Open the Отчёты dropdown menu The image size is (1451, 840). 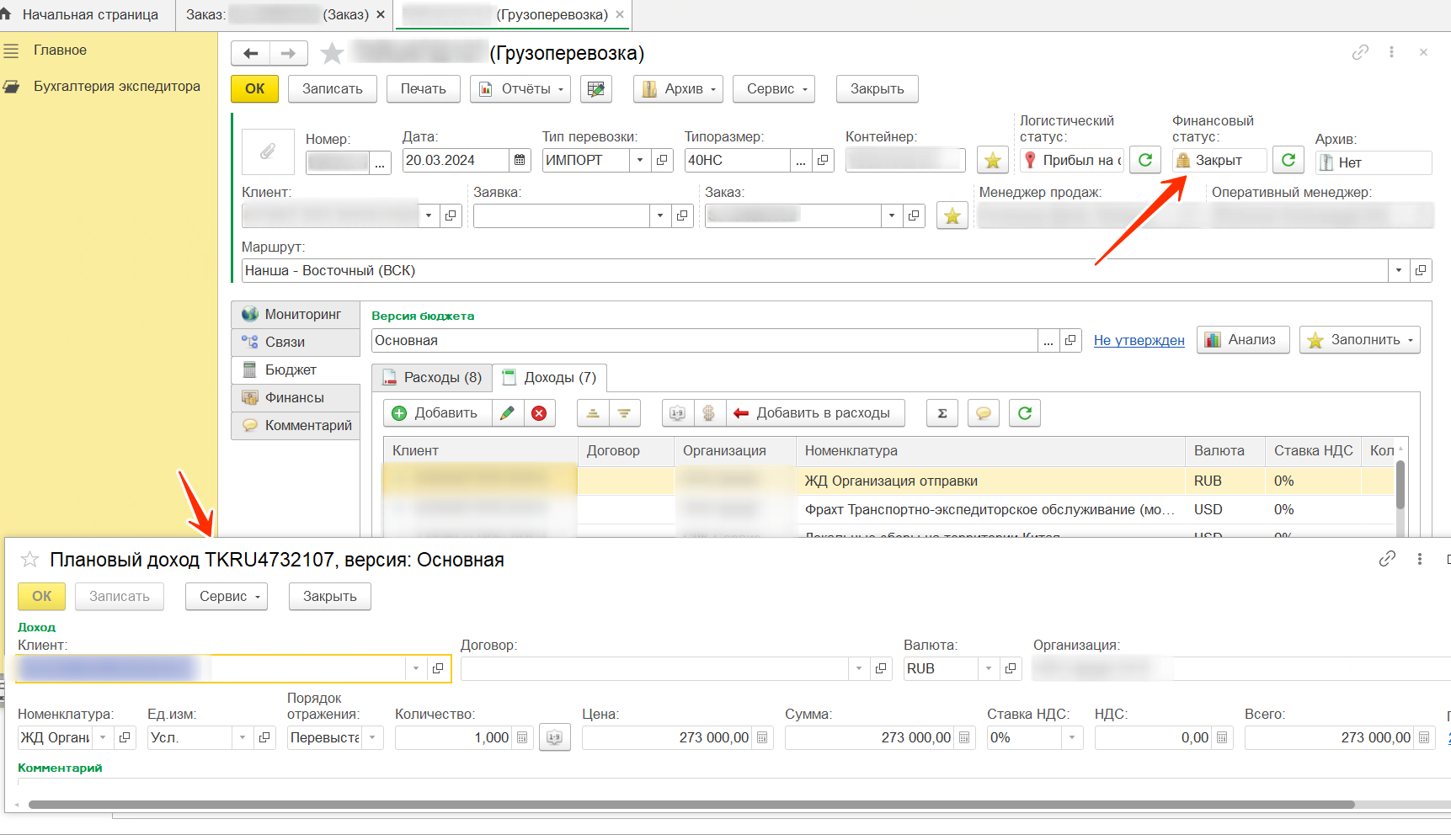[x=520, y=88]
